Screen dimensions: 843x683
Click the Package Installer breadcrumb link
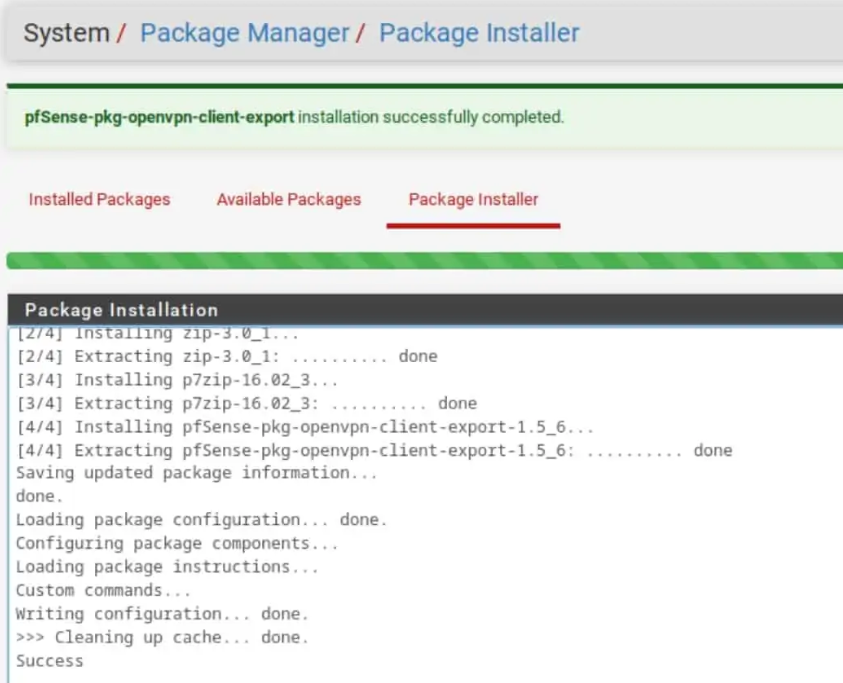pos(479,33)
